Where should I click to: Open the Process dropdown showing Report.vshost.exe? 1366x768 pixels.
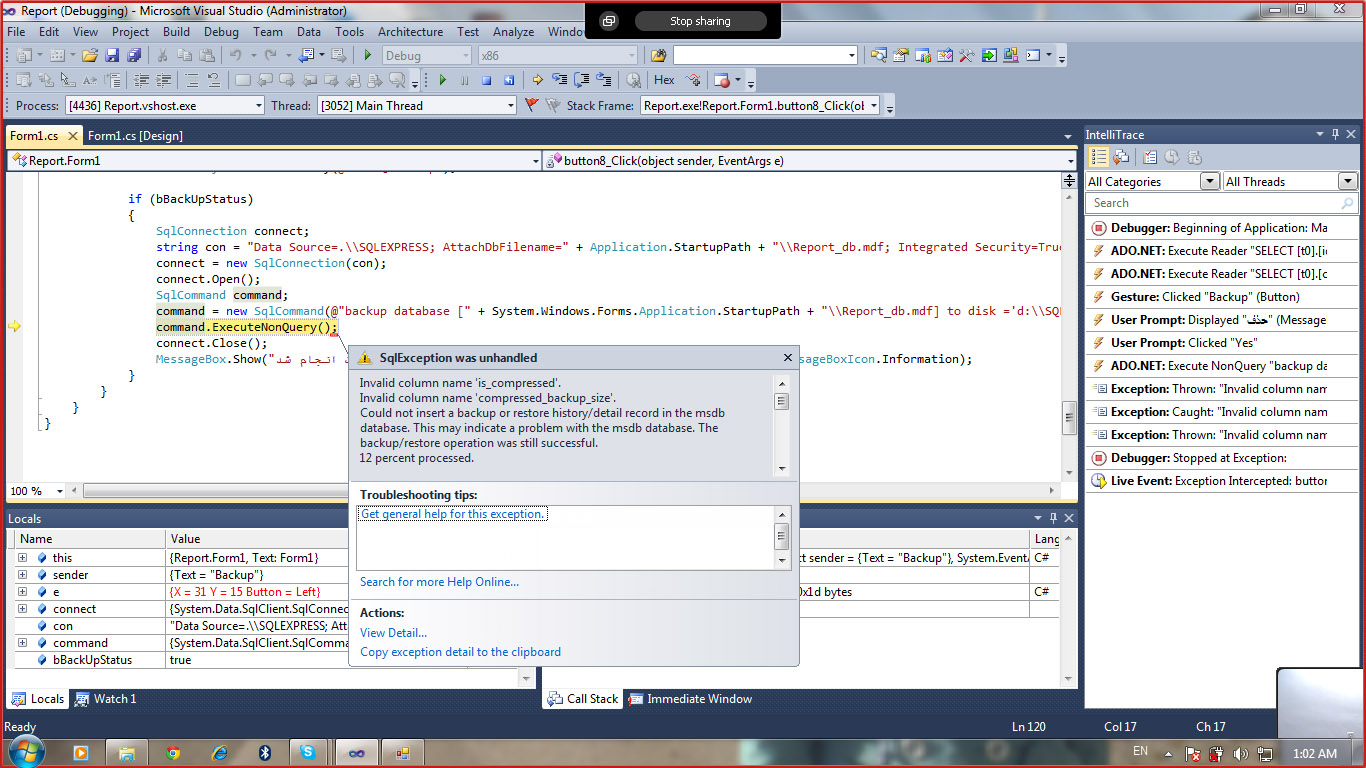click(x=258, y=105)
